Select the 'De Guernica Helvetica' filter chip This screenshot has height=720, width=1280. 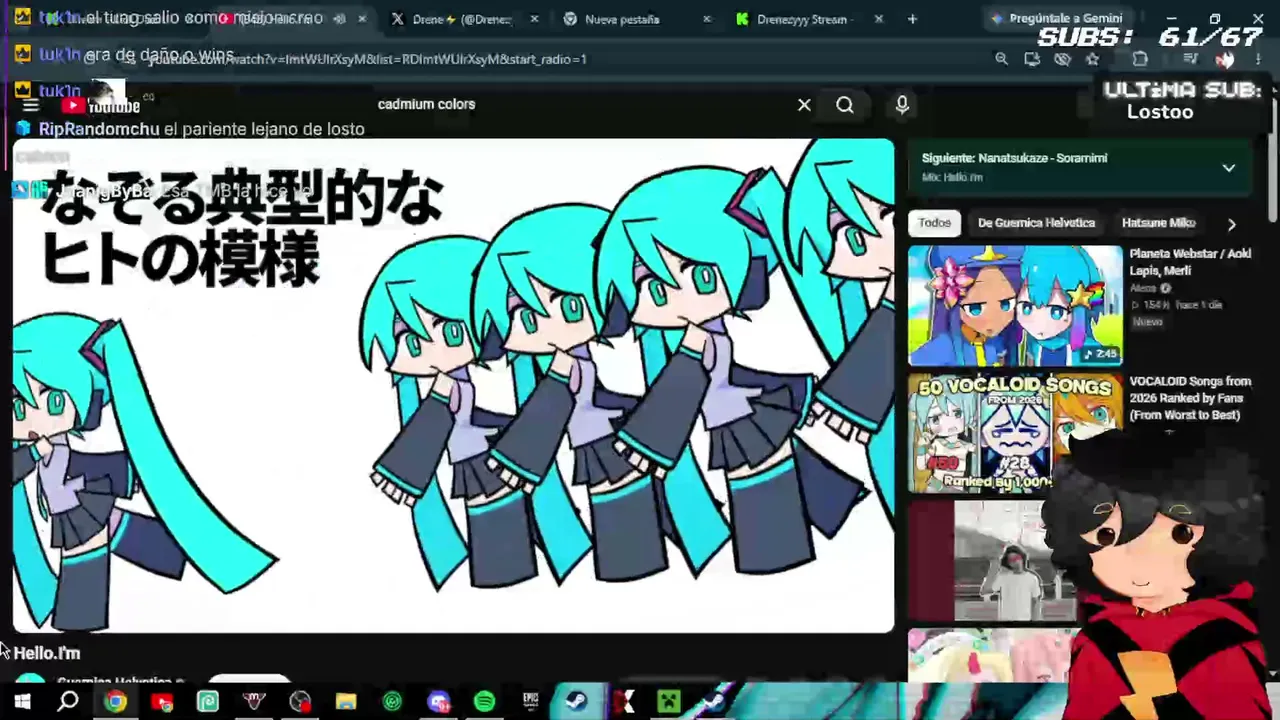[x=1036, y=223]
